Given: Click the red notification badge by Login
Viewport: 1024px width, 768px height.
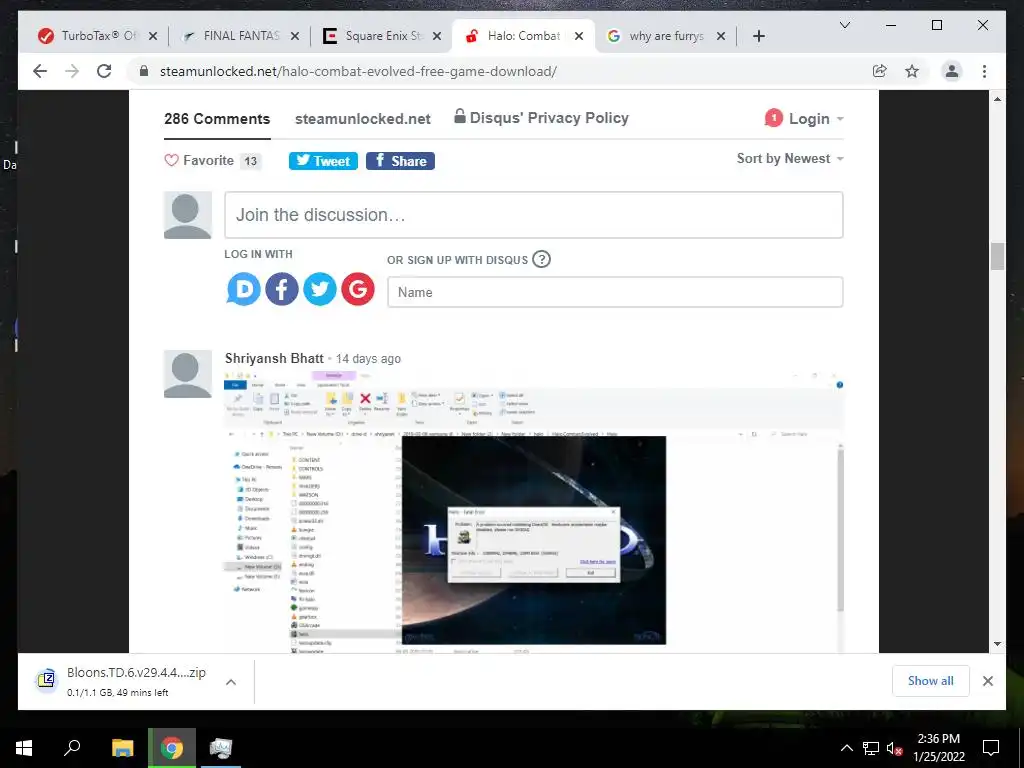Looking at the screenshot, I should coord(773,118).
